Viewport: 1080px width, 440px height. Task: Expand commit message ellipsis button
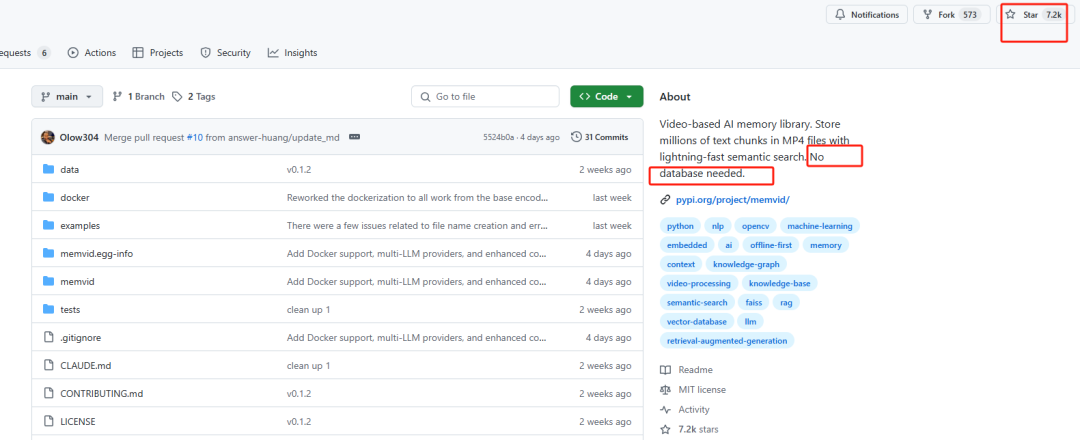coord(355,137)
